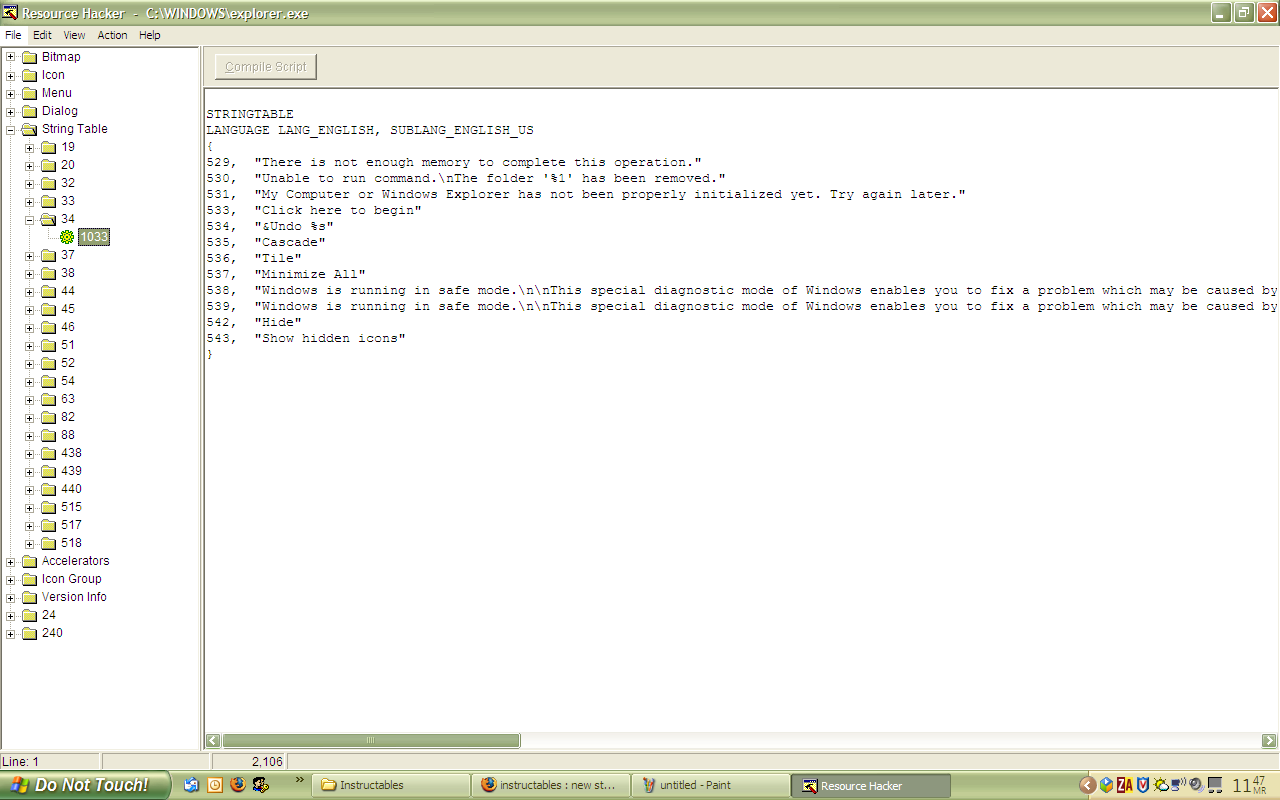1280x800 pixels.
Task: Show hidden tray icons with round arrow
Action: coord(1088,785)
